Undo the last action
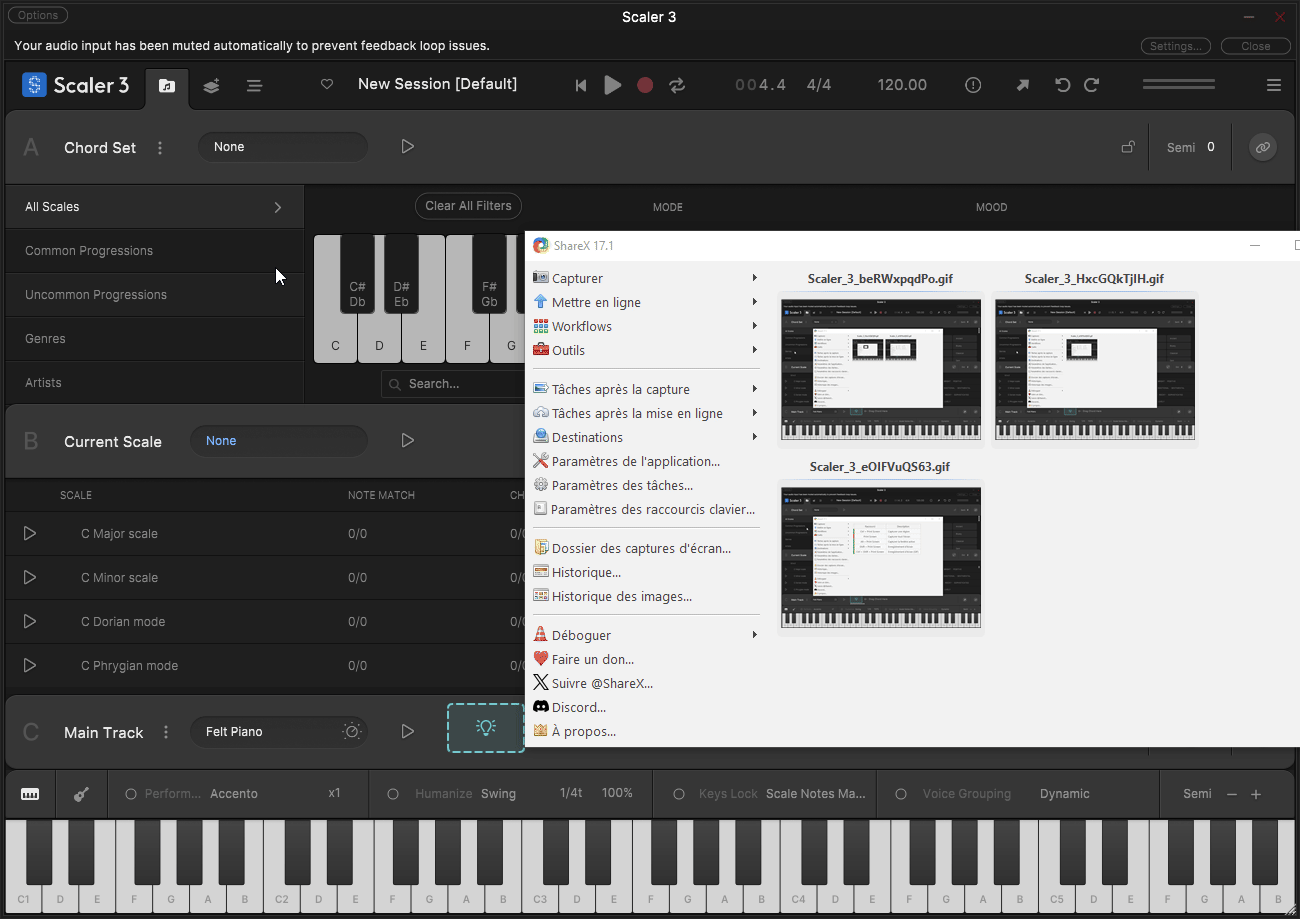The height and width of the screenshot is (919, 1300). 1063,86
